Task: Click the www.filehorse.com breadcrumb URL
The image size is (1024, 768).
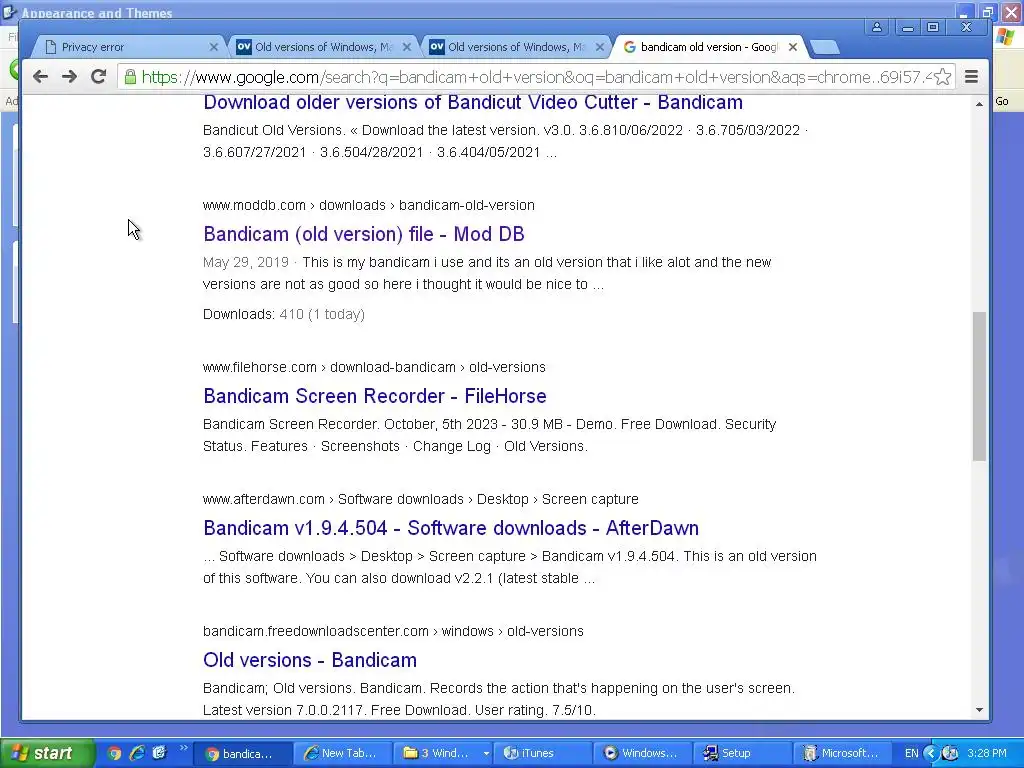Action: click(374, 367)
